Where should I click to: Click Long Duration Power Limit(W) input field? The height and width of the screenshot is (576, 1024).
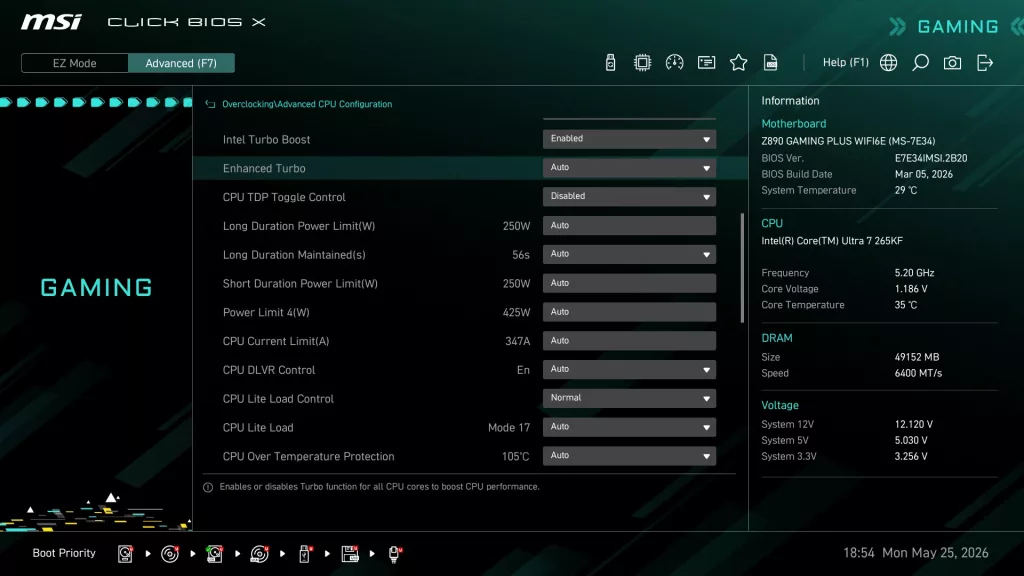[629, 225]
